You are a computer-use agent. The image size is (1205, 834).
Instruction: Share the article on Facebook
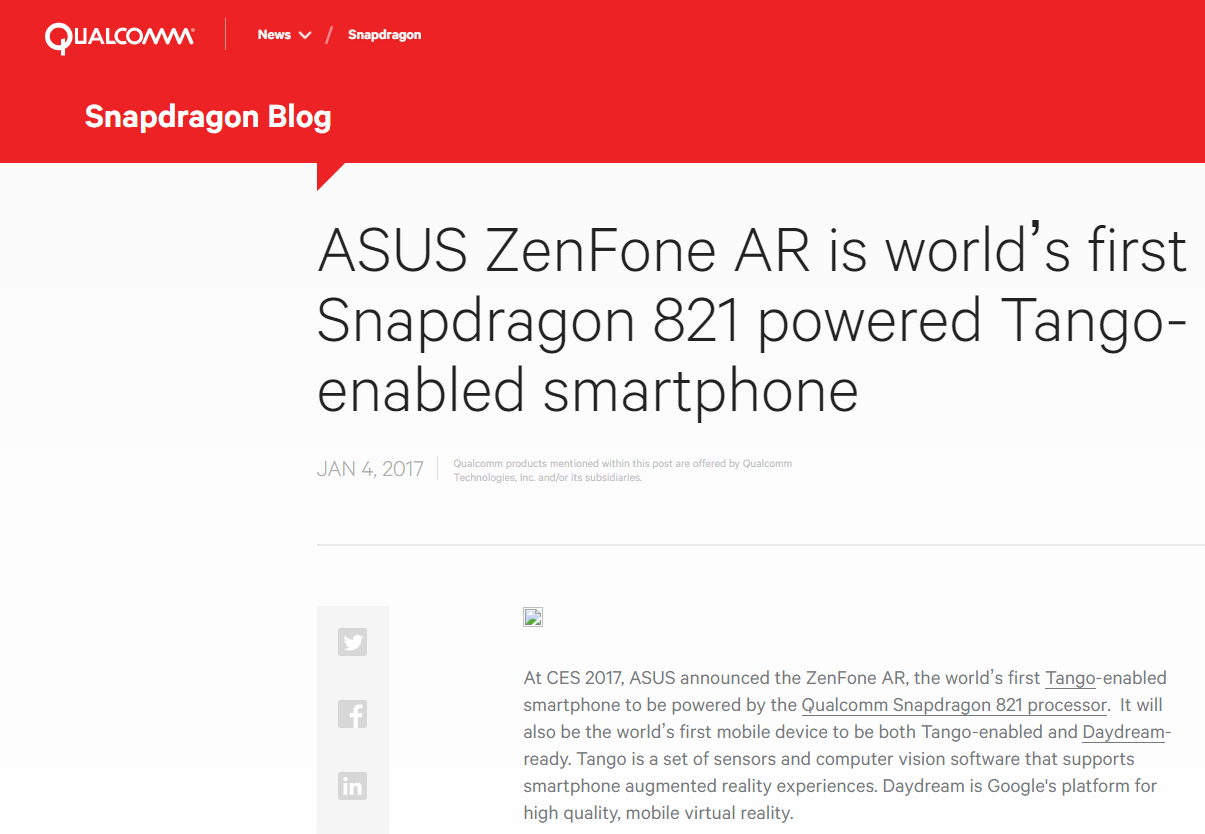352,714
